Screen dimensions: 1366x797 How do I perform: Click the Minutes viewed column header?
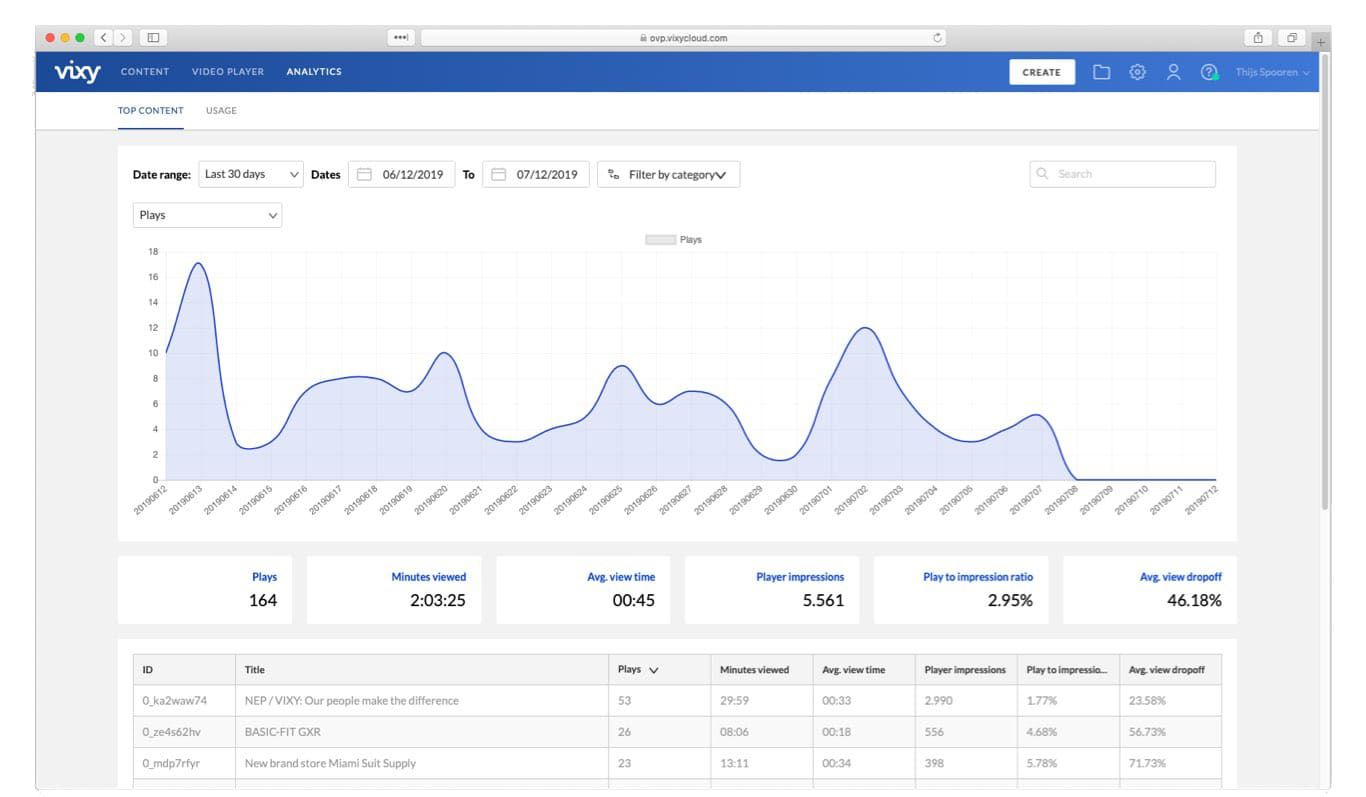click(761, 670)
